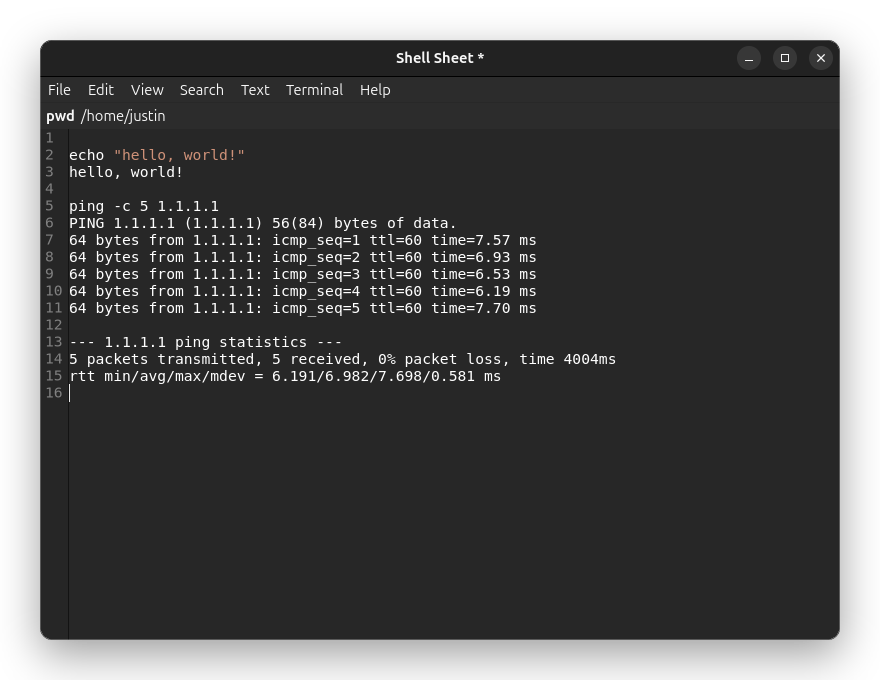Click the rtt min/avg/max/mdev line
880x680 pixels.
coord(285,376)
